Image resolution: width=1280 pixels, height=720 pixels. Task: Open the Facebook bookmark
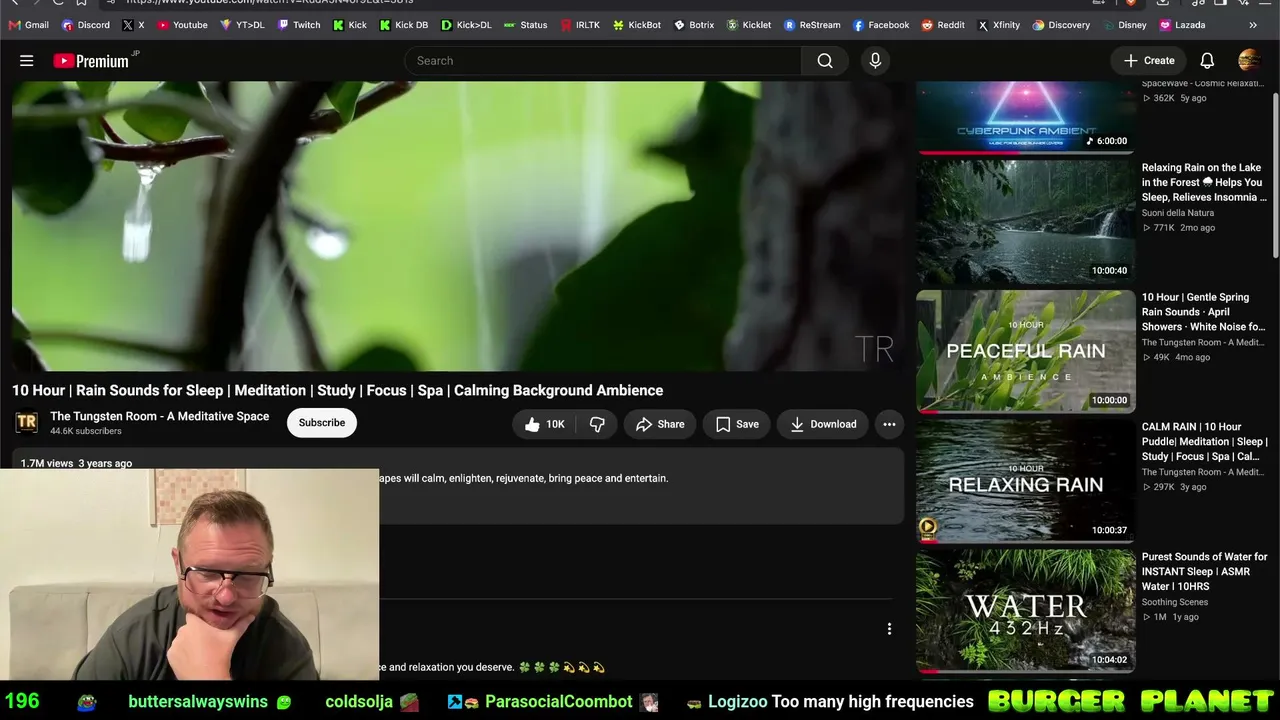point(881,25)
